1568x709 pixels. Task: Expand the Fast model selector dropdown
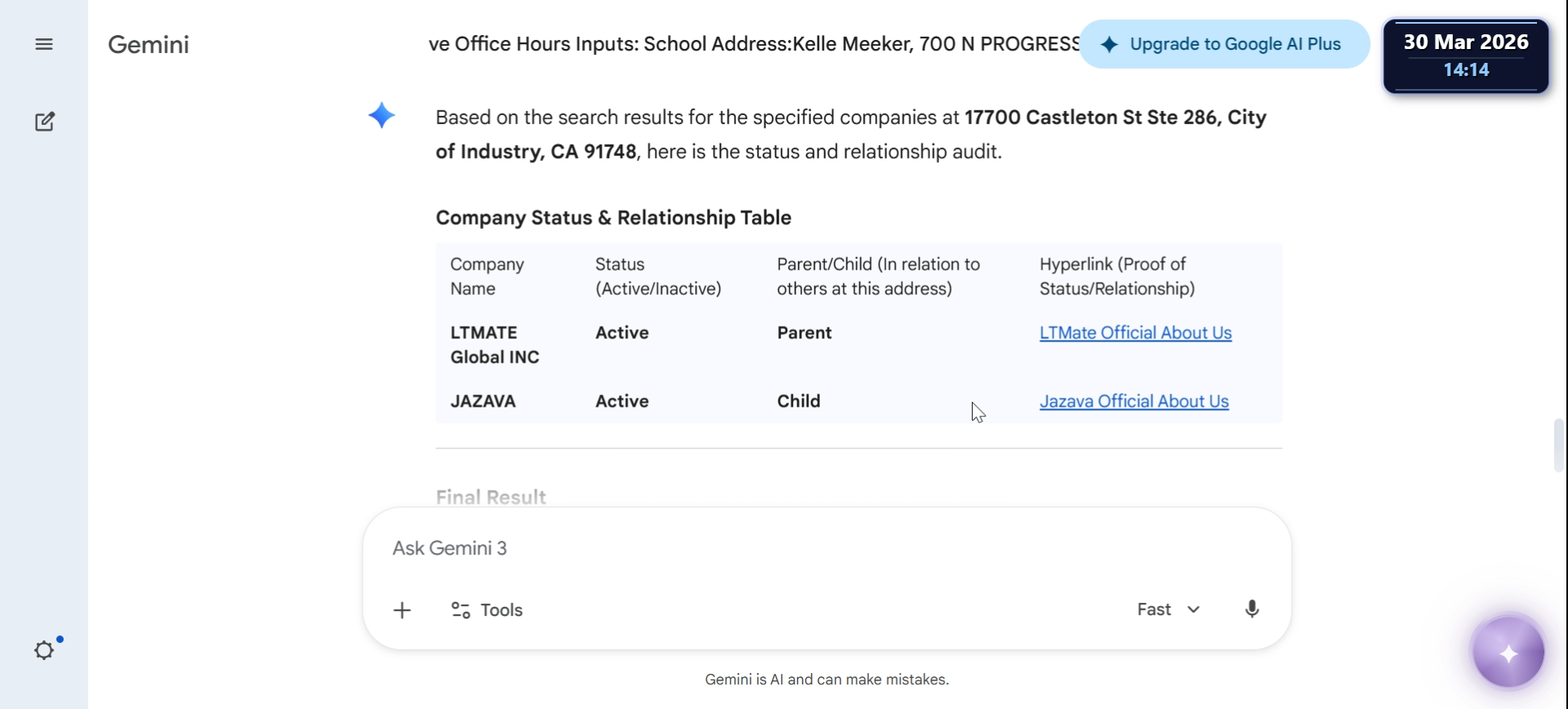pos(1168,609)
